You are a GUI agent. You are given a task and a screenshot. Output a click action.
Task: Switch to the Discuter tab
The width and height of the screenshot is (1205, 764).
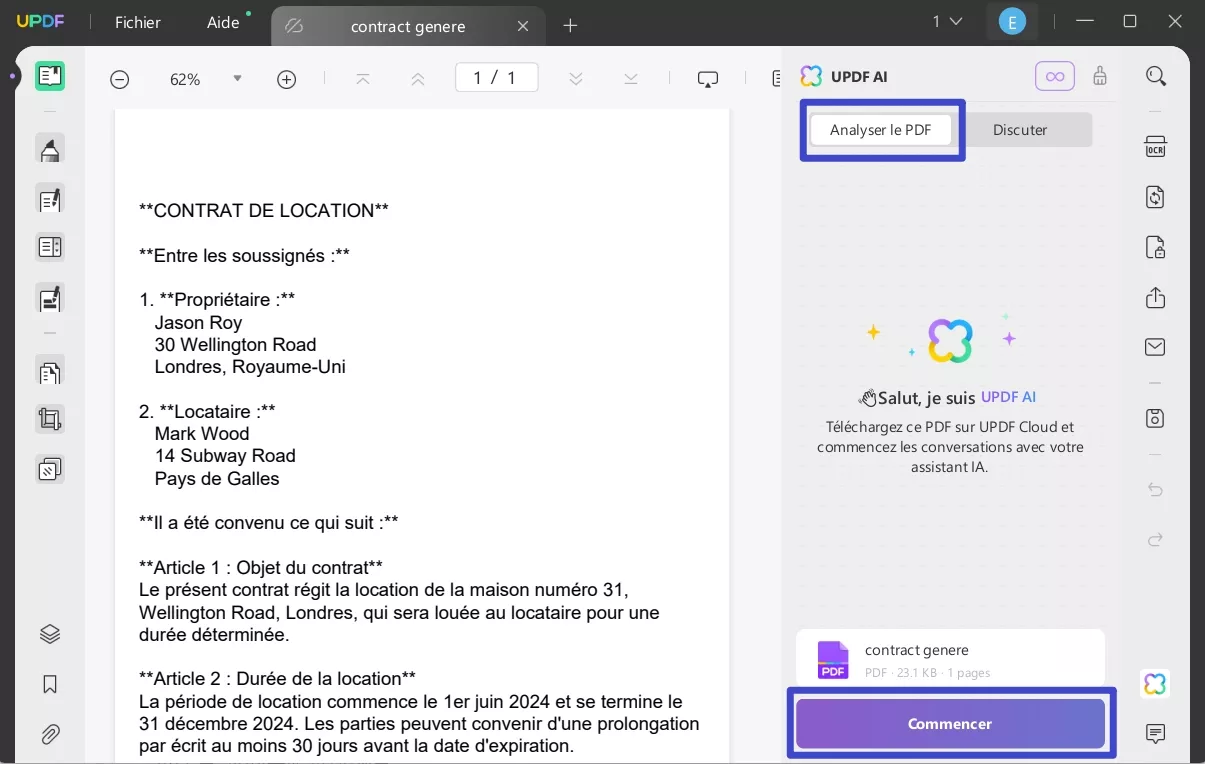(x=1019, y=129)
